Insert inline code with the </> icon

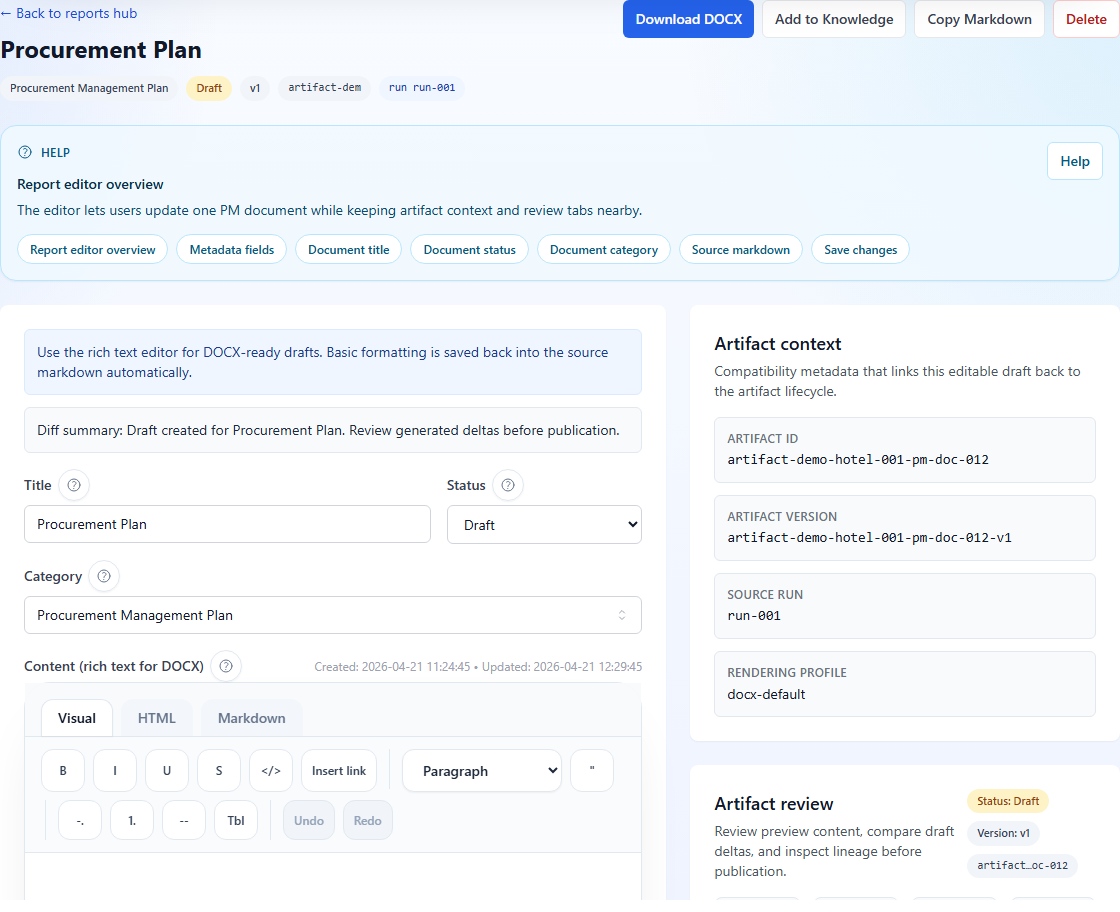(x=270, y=770)
